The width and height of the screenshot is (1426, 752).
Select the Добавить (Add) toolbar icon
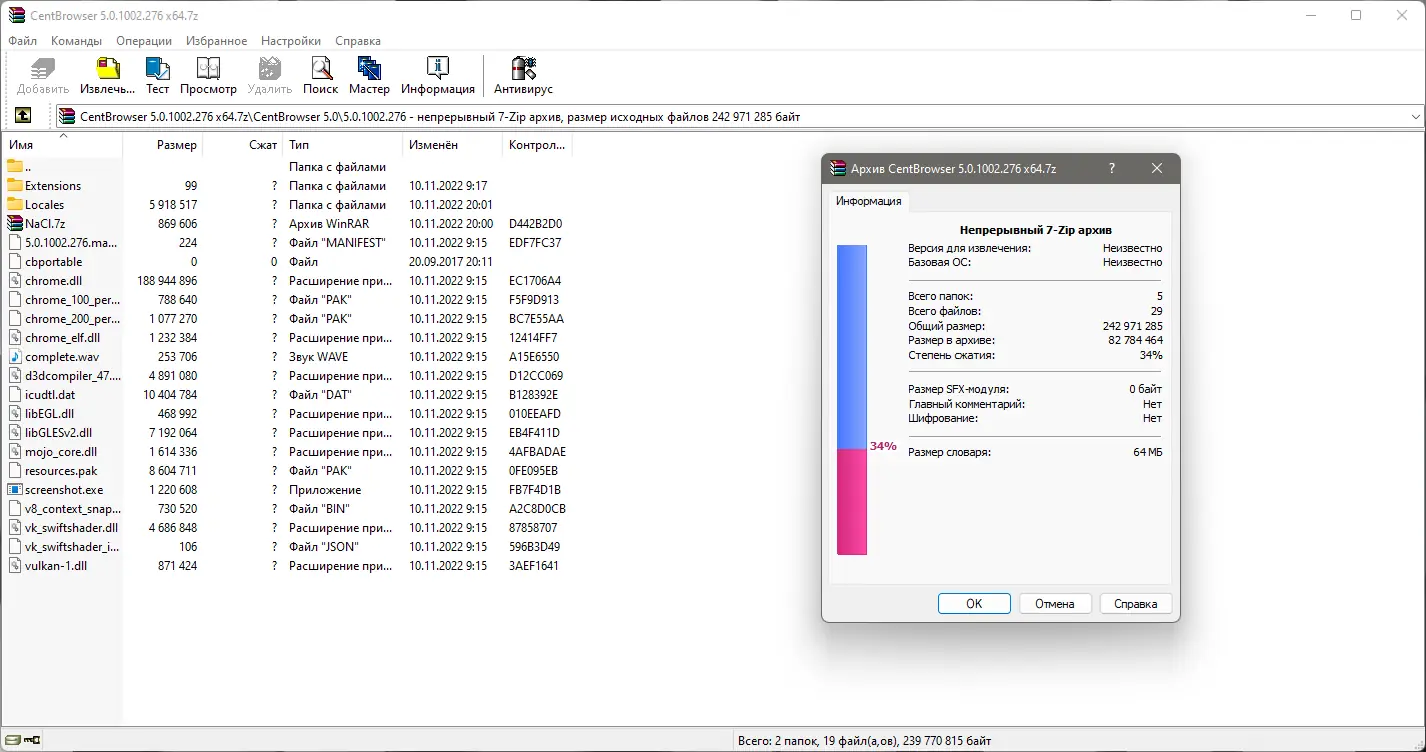point(41,70)
